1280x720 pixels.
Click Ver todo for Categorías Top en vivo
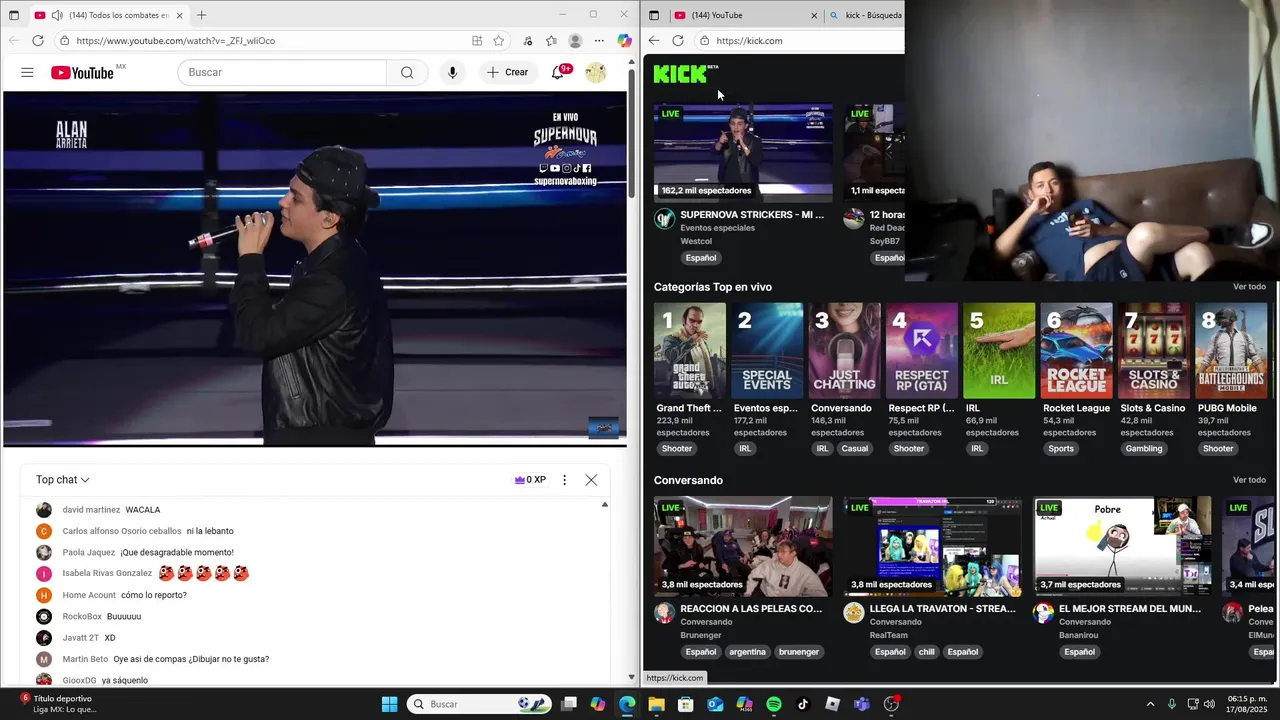click(x=1249, y=287)
